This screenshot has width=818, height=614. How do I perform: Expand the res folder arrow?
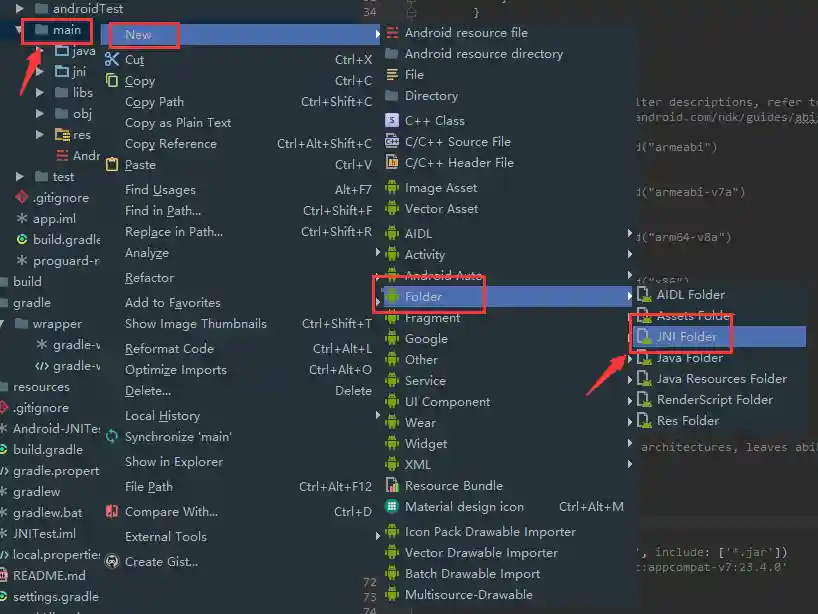40,135
